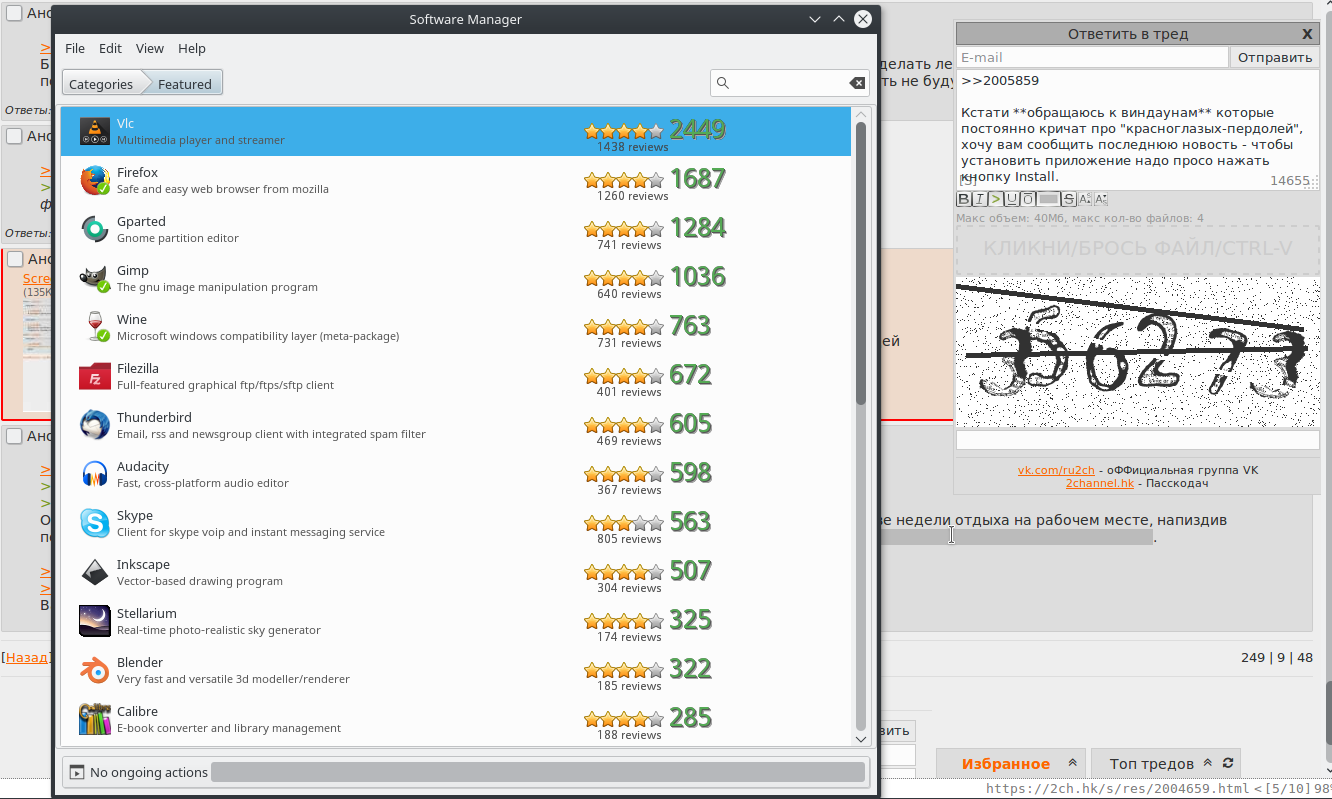Insert quote marker in reply form
Viewport: 1332px width, 799px height.
click(x=995, y=199)
